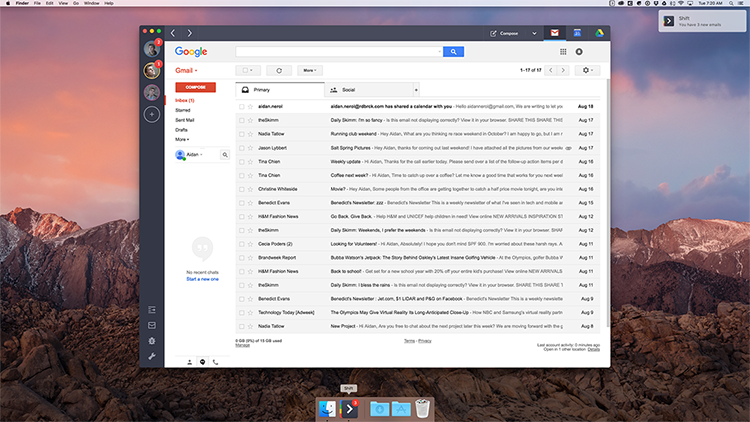The image size is (750, 422).
Task: Switch to the Social tab
Action: click(x=348, y=90)
